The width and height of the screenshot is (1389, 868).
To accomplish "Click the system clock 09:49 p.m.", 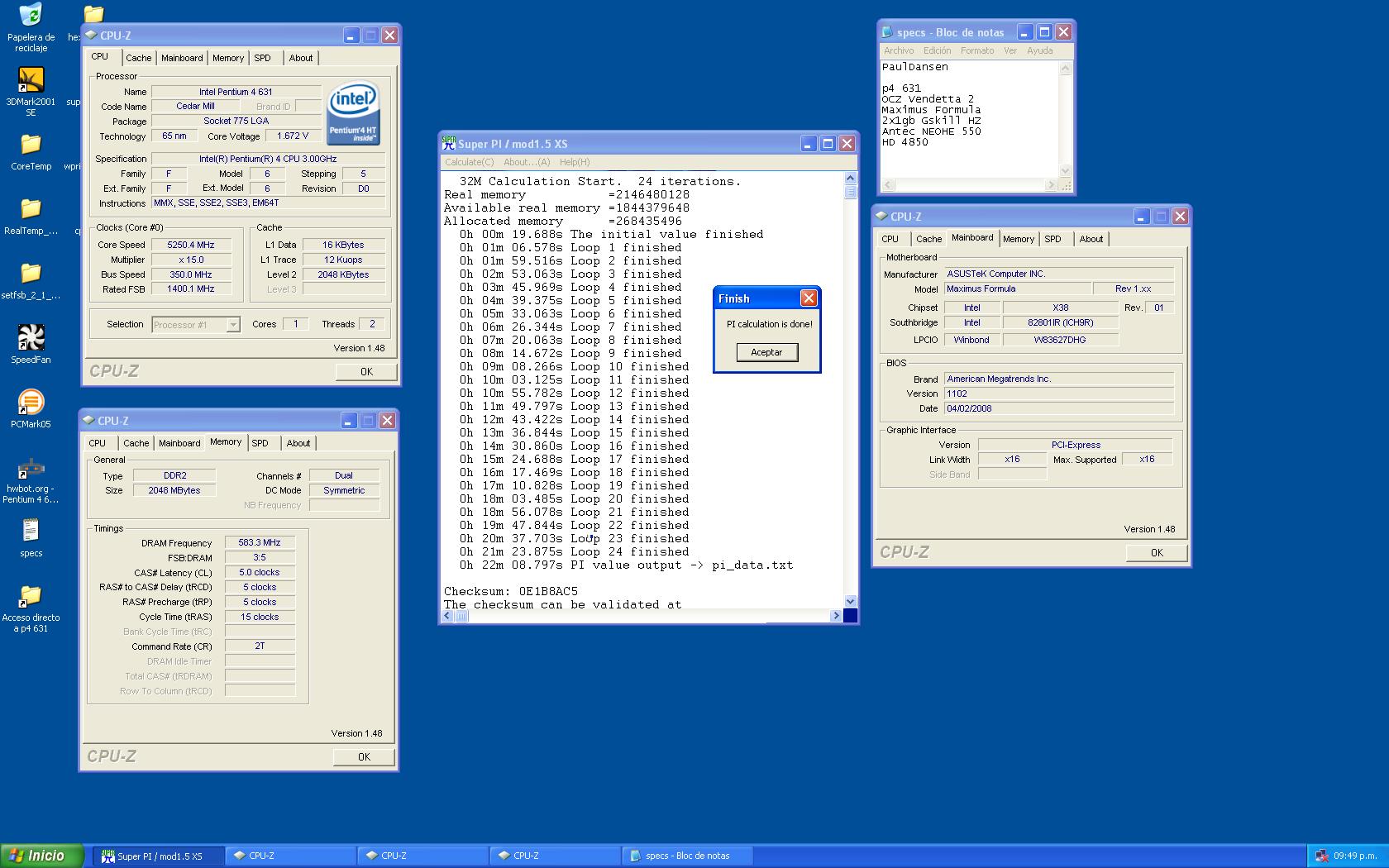I will (1354, 856).
